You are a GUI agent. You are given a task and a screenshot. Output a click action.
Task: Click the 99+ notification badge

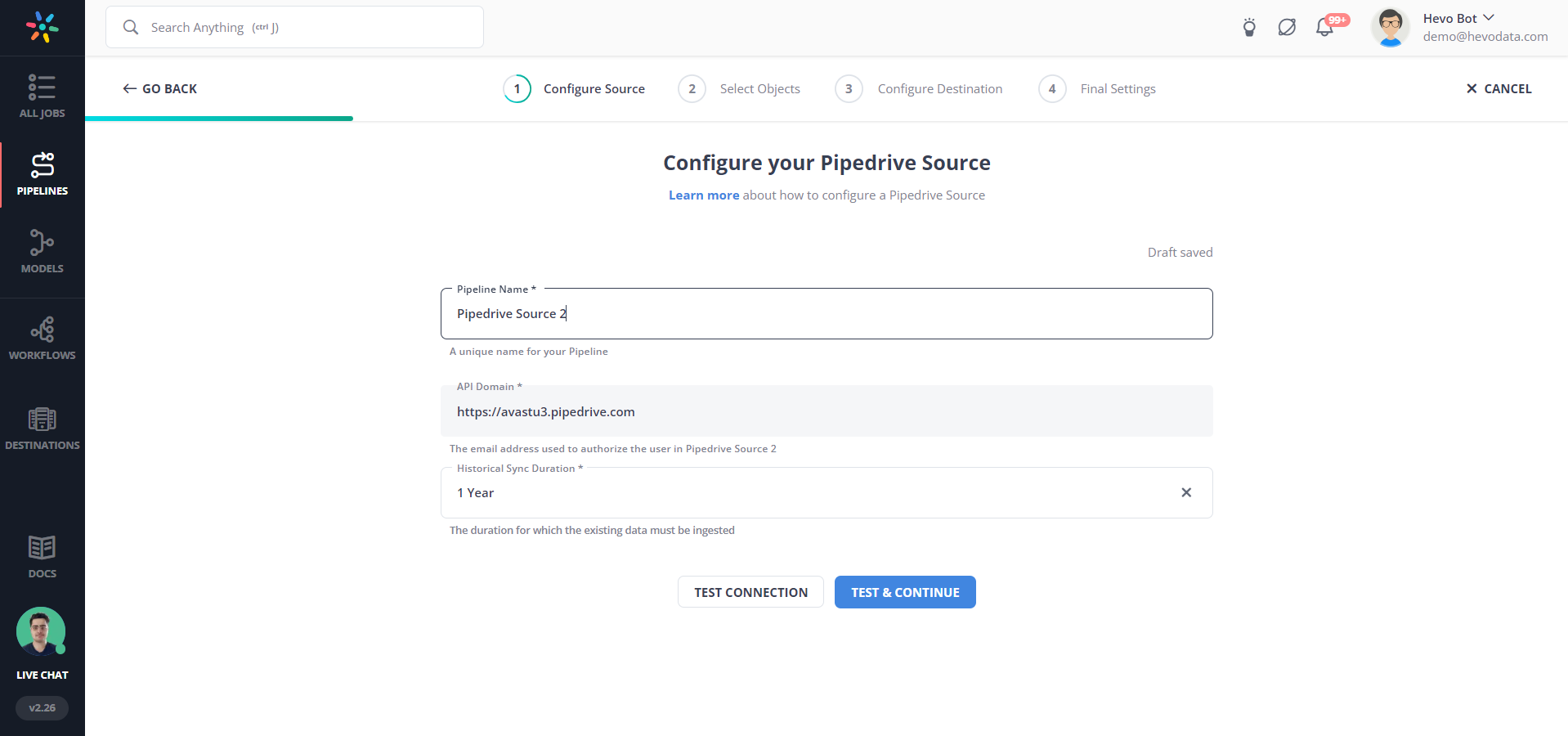point(1337,20)
